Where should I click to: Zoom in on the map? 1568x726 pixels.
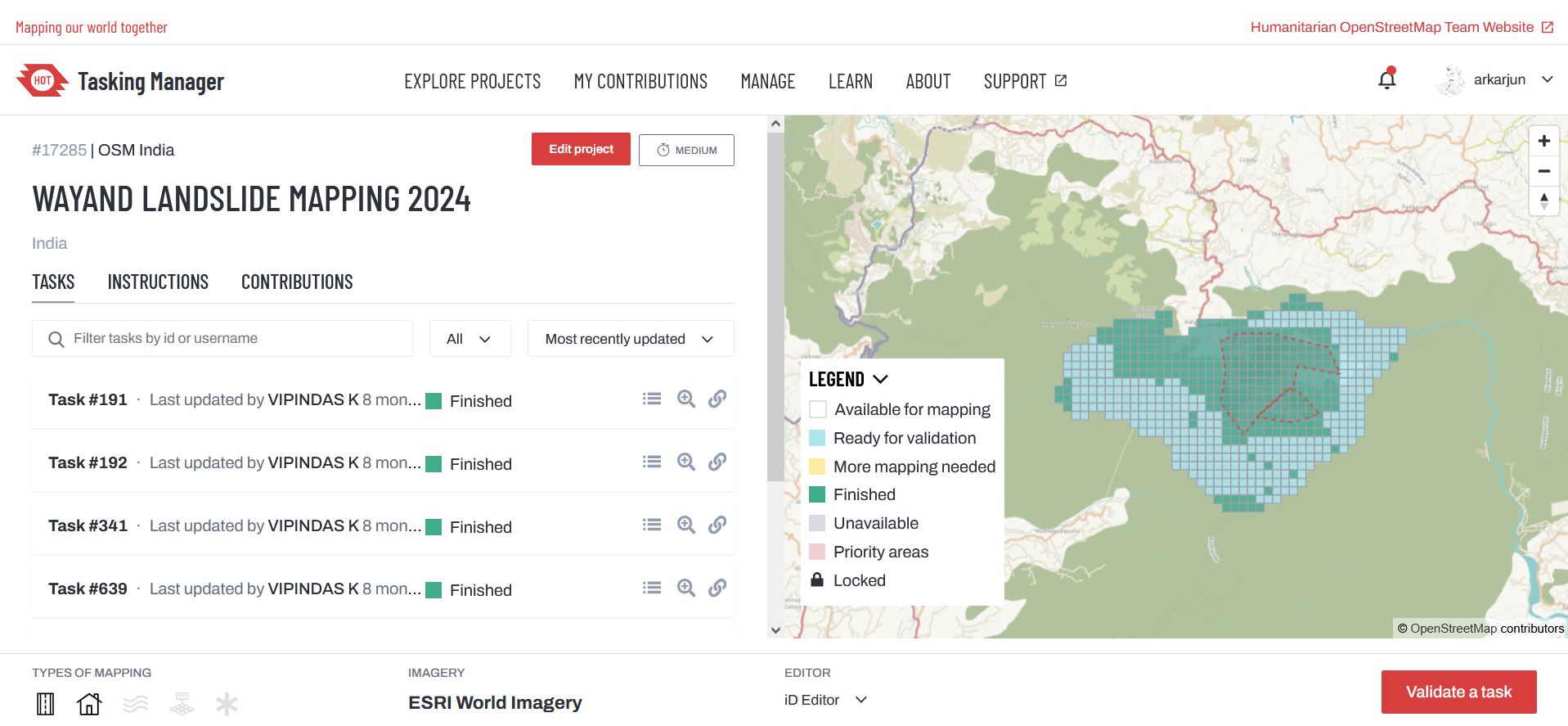pyautogui.click(x=1543, y=141)
